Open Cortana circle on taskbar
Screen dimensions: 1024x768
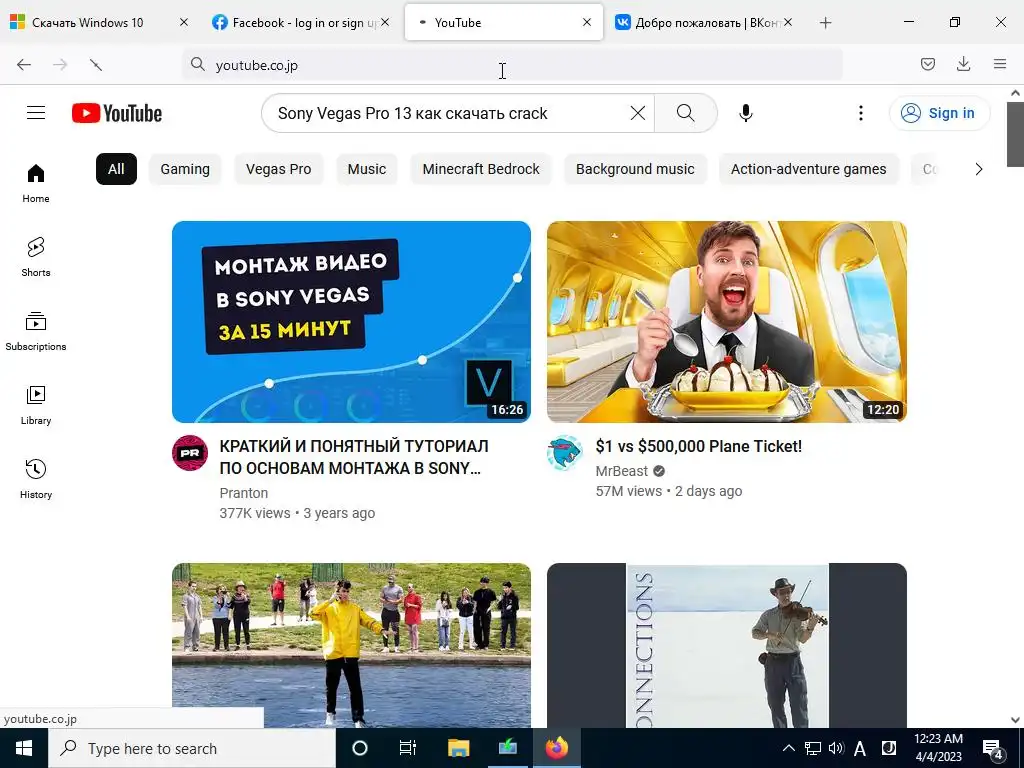coord(360,748)
